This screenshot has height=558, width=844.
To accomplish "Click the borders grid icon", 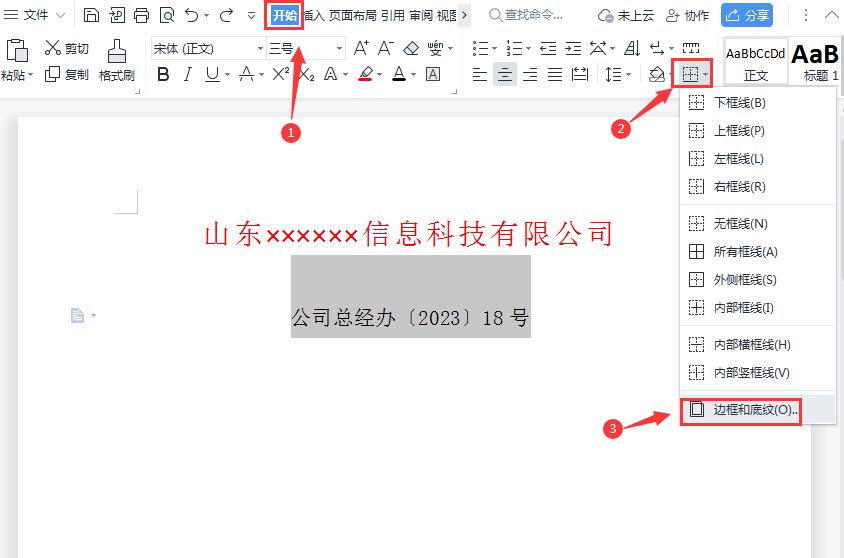I will click(x=690, y=74).
